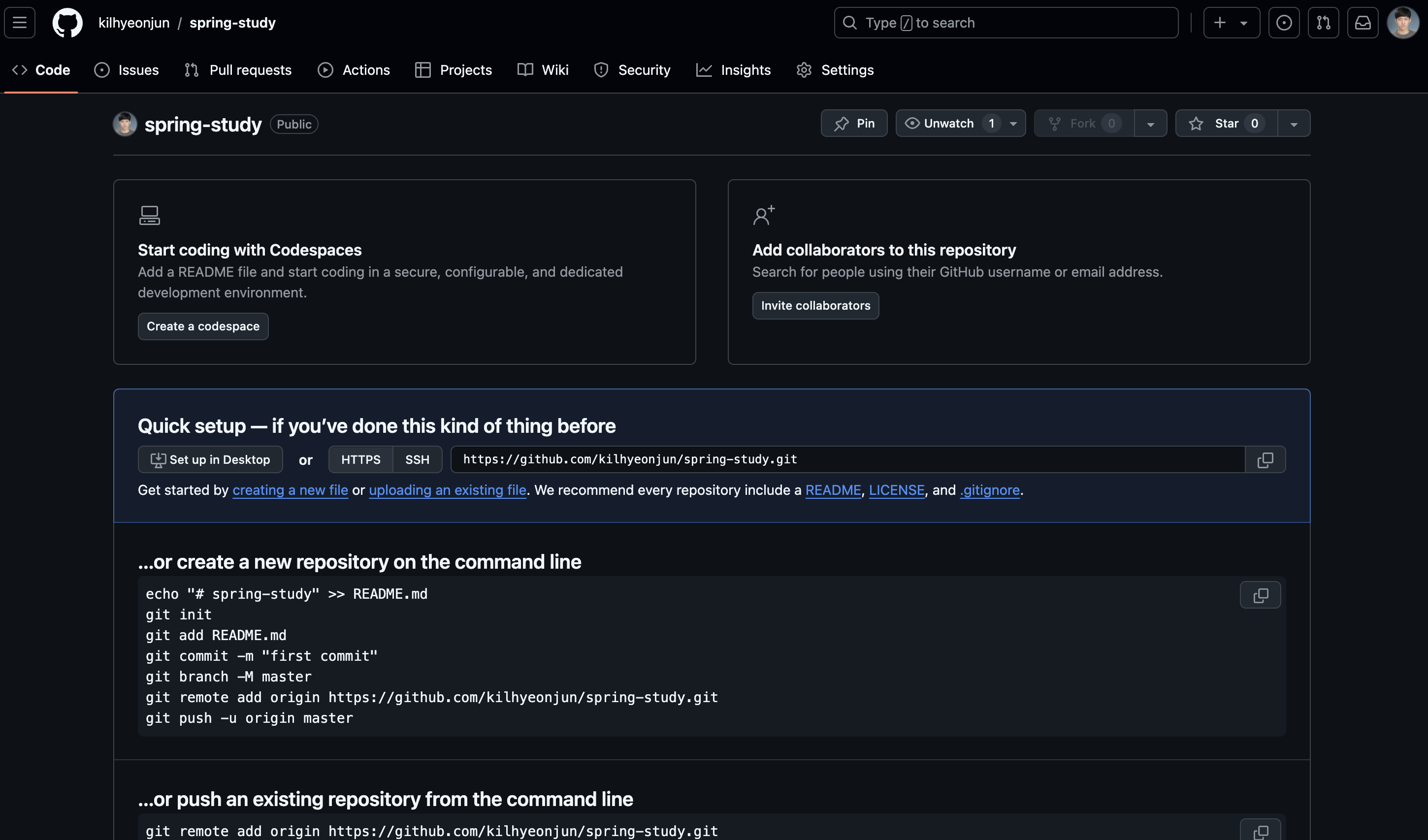Copy the new repository command block
The image size is (1428, 840).
(1260, 595)
